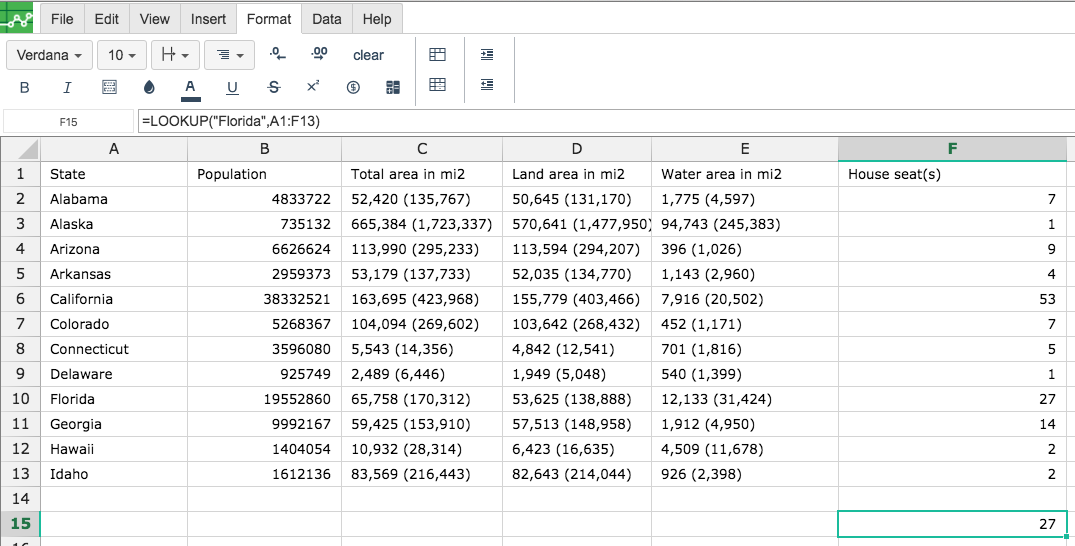Click the increase decimal places icon

(319, 54)
